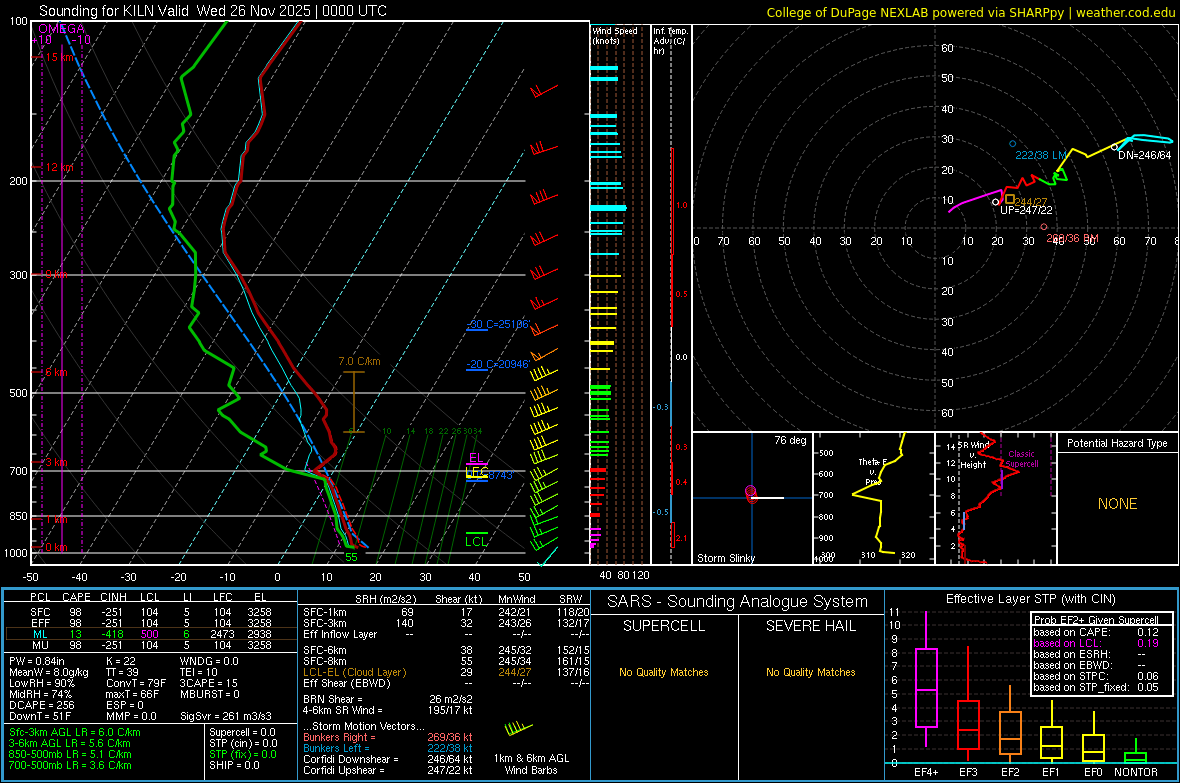Select the orange 'LCL-EL (Cloud Layer)' row
Viewport: 1180px width, 783px height.
[x=446, y=672]
